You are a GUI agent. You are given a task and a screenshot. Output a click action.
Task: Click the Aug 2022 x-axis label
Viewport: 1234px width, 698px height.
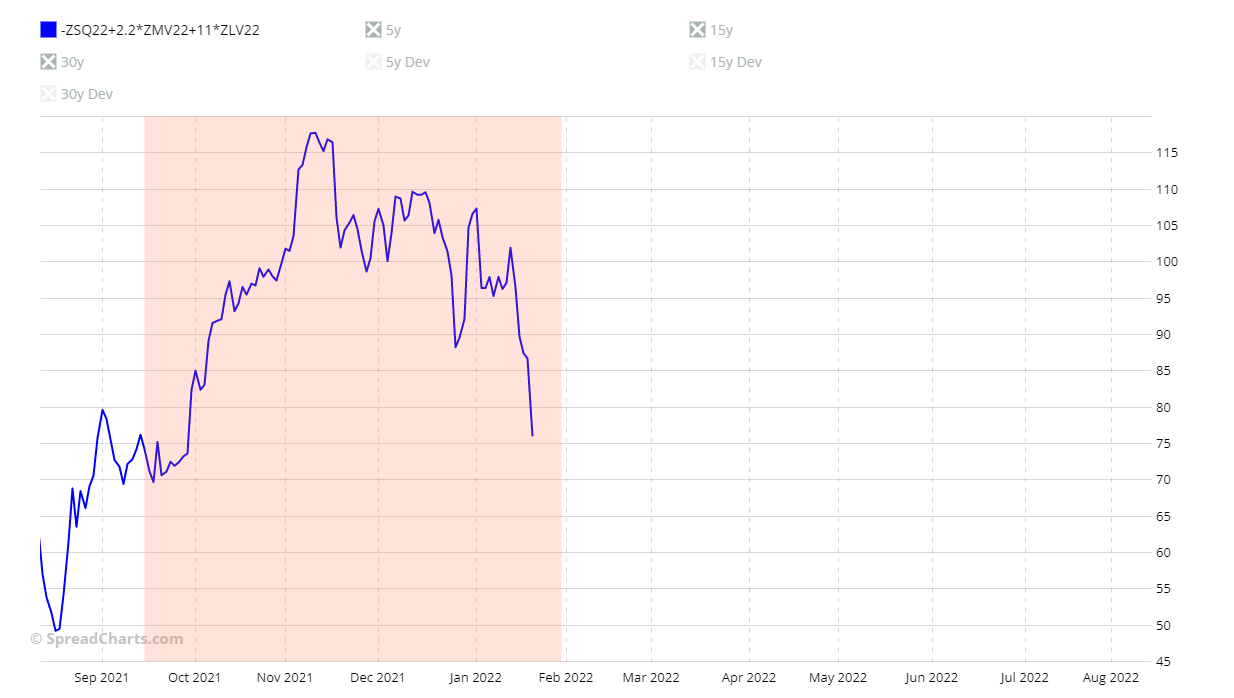tap(1110, 678)
